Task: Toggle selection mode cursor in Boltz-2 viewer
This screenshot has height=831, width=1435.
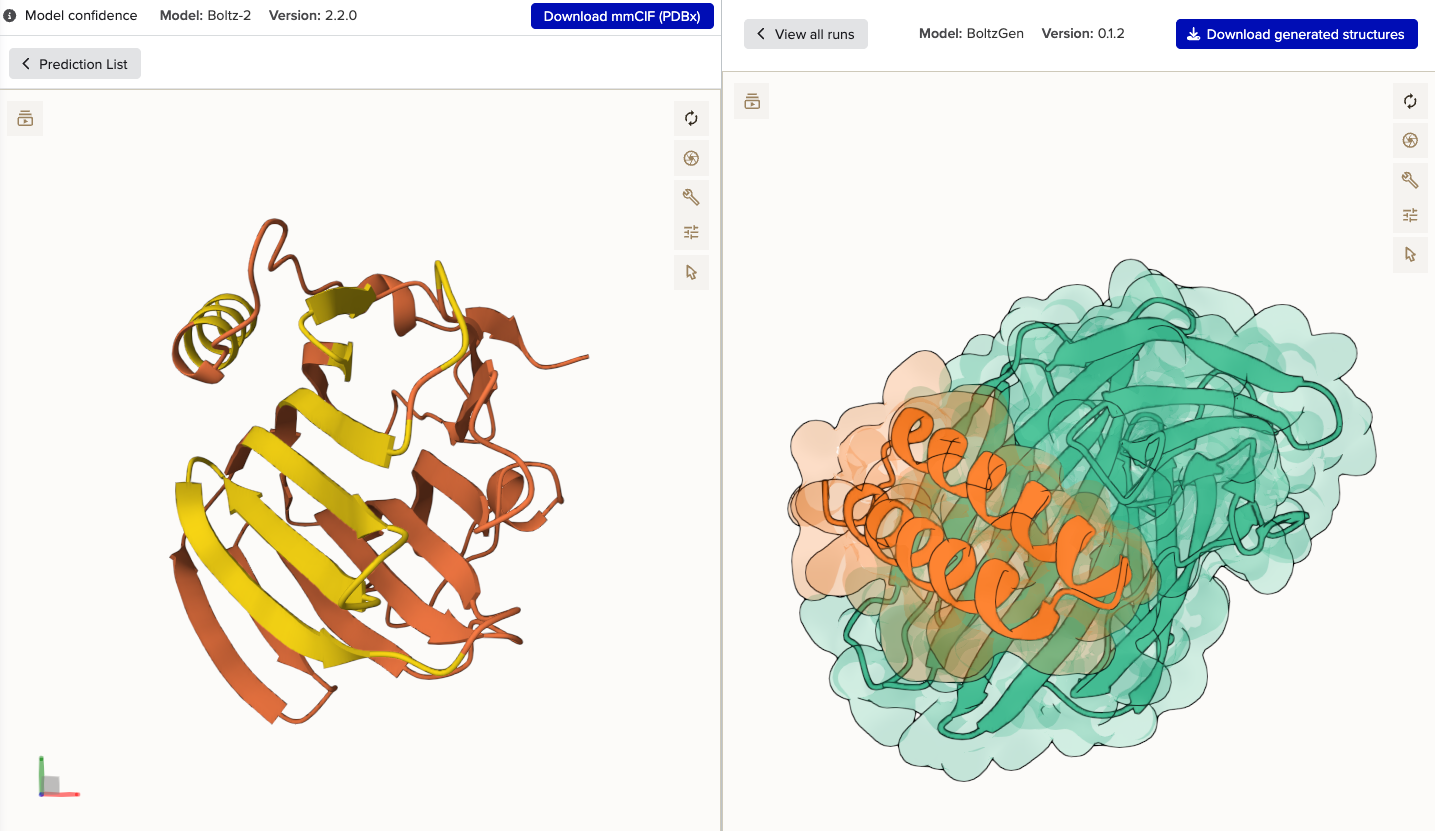Action: pos(691,272)
